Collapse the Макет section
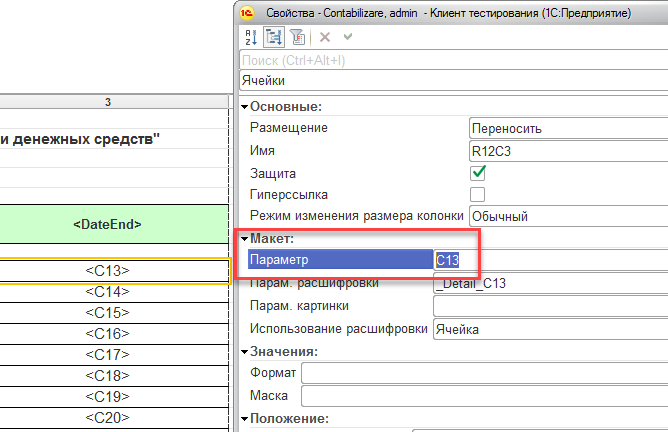 click(244, 240)
